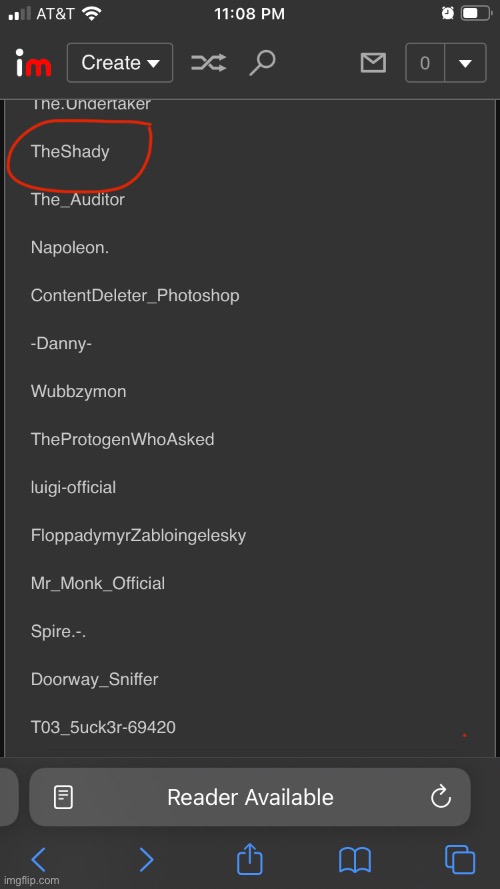Screen dimensions: 500x889
Task: Open the Safari tabs overview icon
Action: [x=460, y=860]
